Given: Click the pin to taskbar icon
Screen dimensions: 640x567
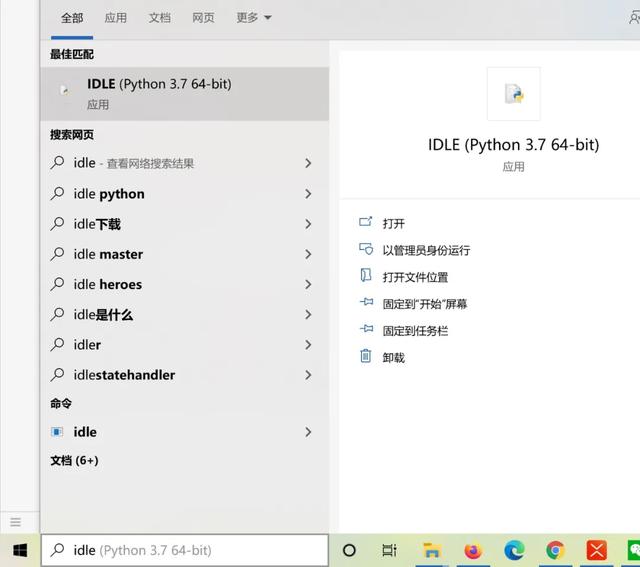Looking at the screenshot, I should point(366,329).
